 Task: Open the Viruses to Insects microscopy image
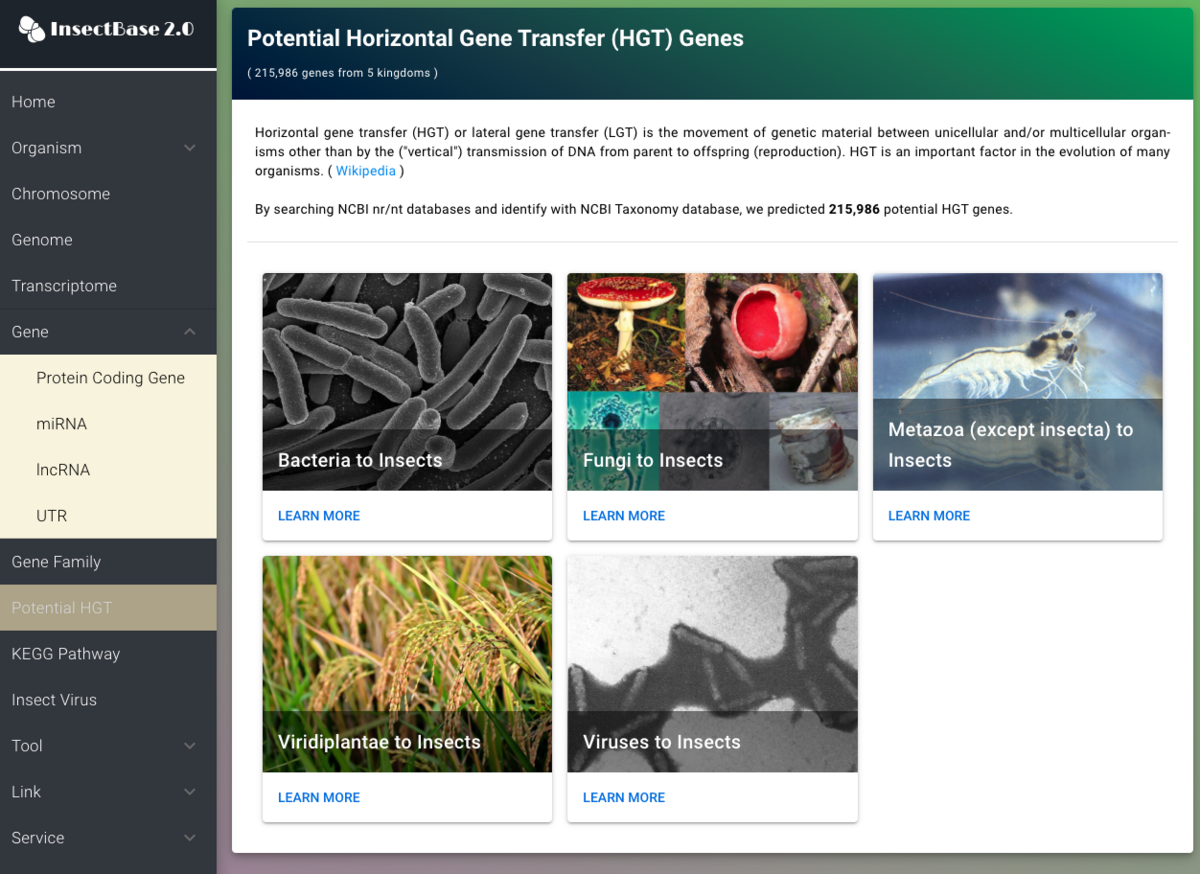(712, 640)
